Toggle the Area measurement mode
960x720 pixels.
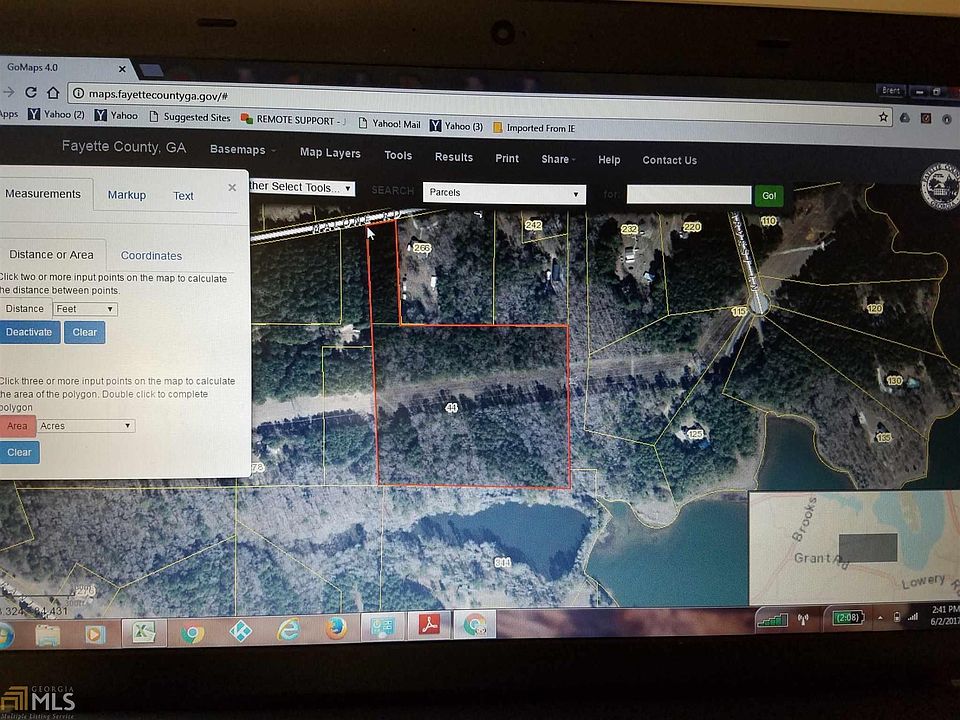17,427
